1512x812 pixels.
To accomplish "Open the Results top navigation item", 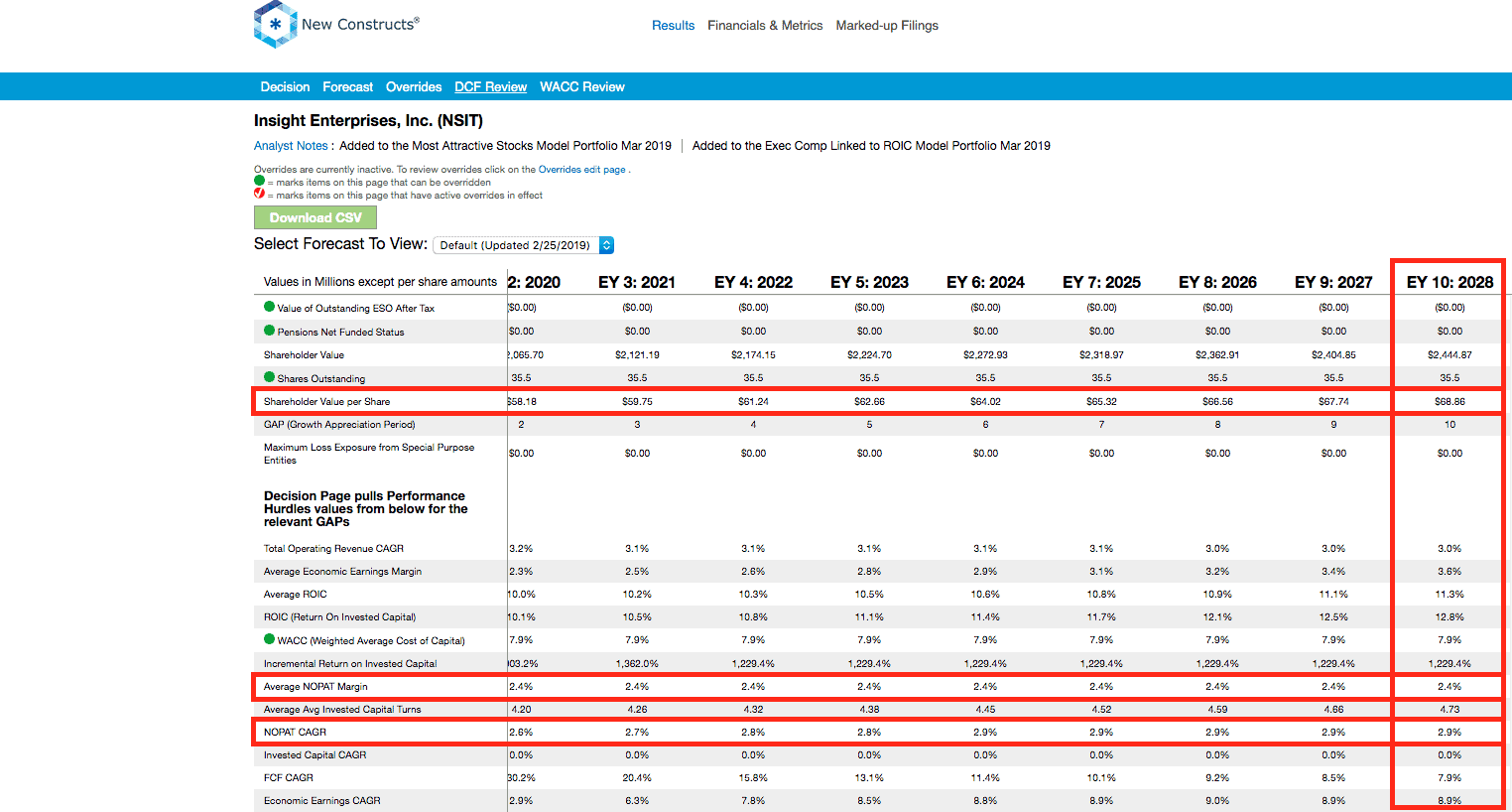I will tap(673, 26).
